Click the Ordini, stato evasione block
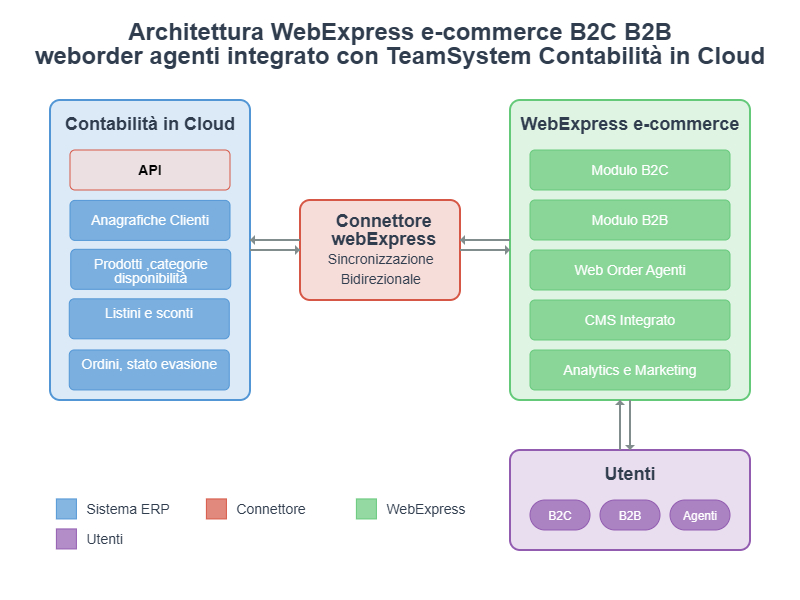The height and width of the screenshot is (600, 800). click(x=150, y=369)
